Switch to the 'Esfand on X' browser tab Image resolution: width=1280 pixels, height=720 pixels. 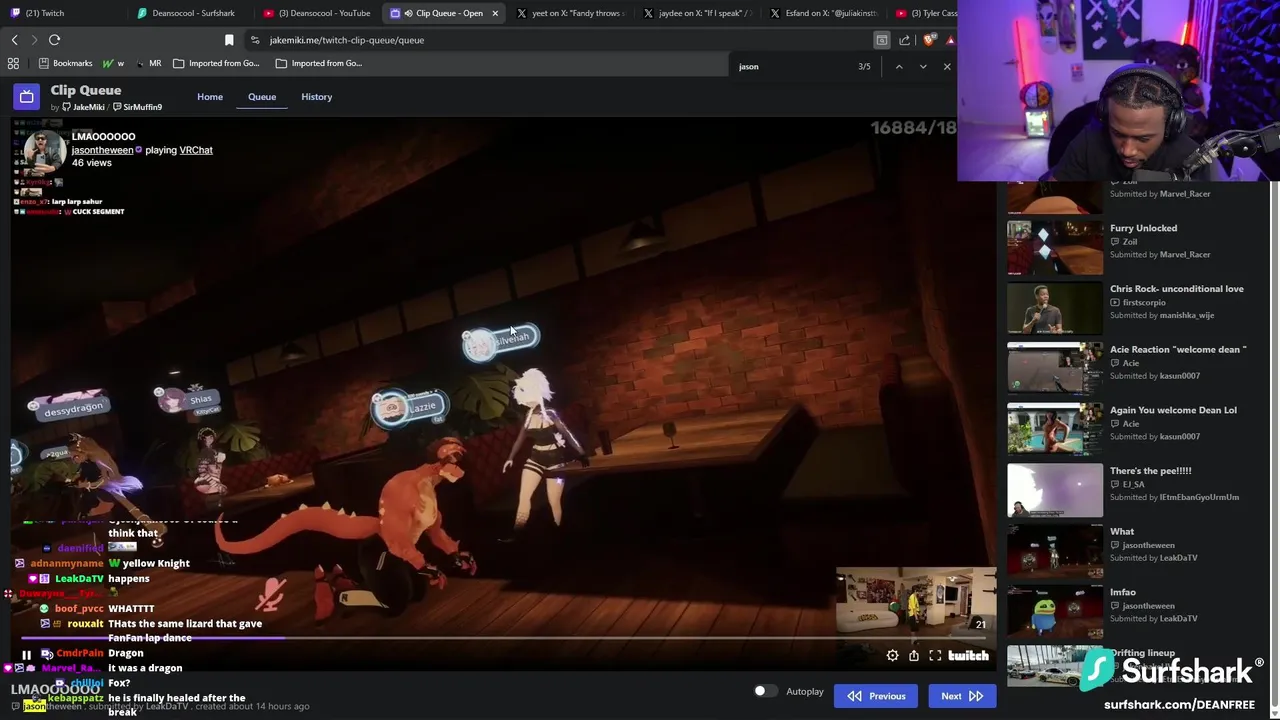[x=824, y=13]
